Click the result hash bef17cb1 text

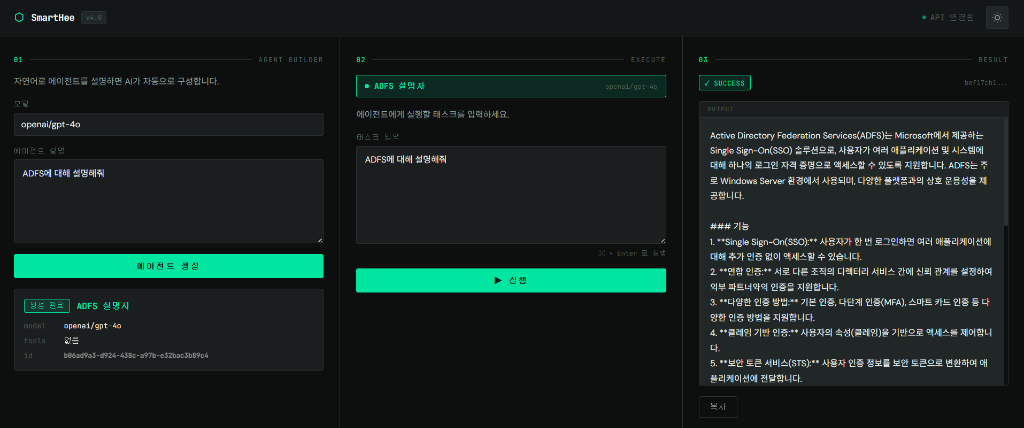click(x=986, y=83)
